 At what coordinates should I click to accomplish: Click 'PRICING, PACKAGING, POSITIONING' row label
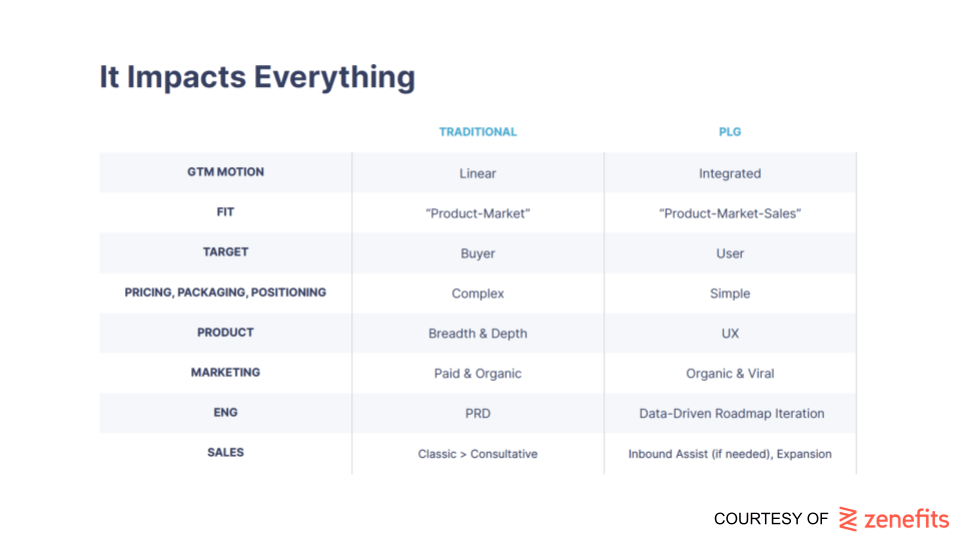pos(225,293)
